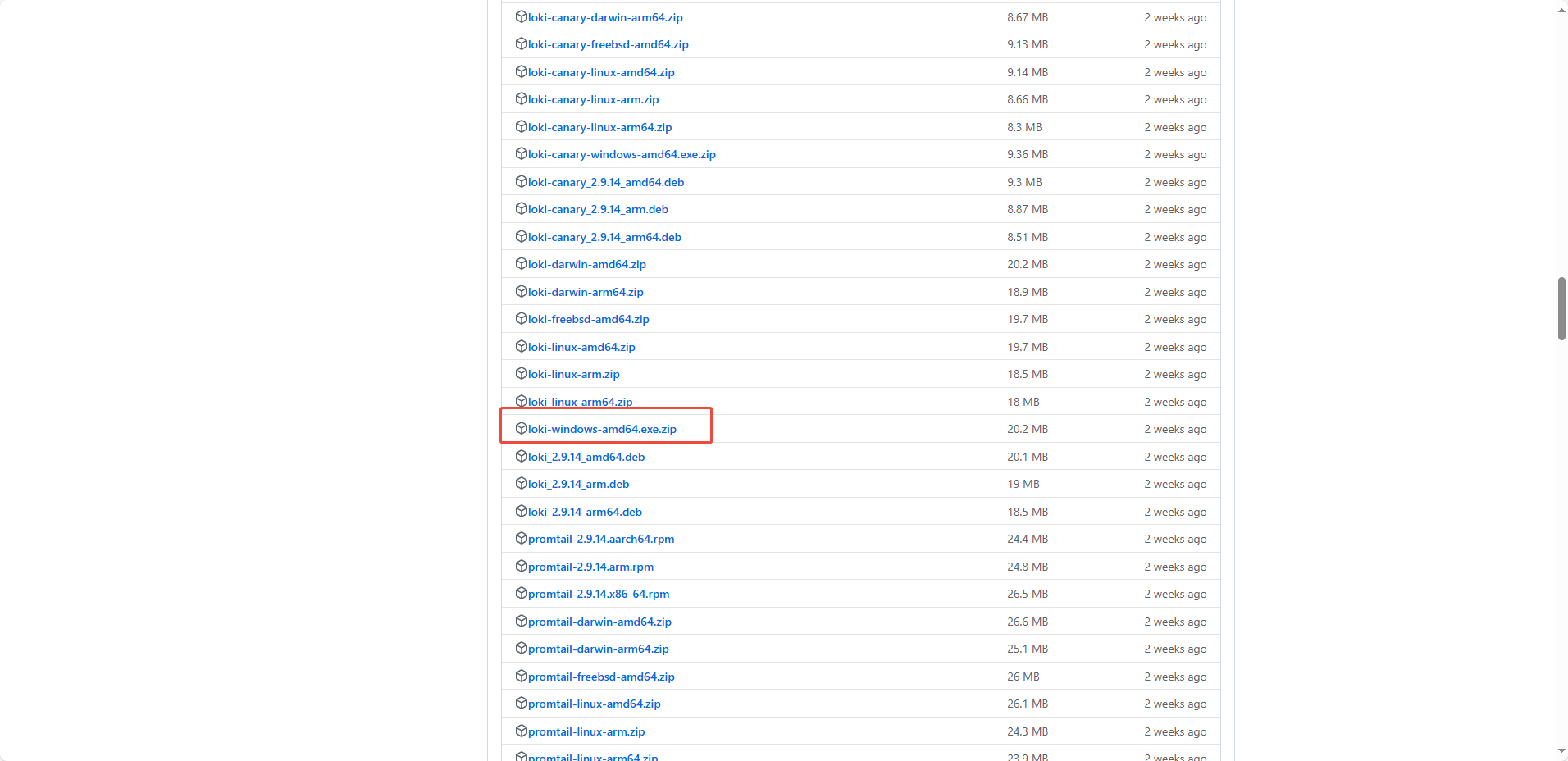Download promtail-2.9.14.x86_64.rpm
Image resolution: width=1568 pixels, height=761 pixels.
click(599, 595)
